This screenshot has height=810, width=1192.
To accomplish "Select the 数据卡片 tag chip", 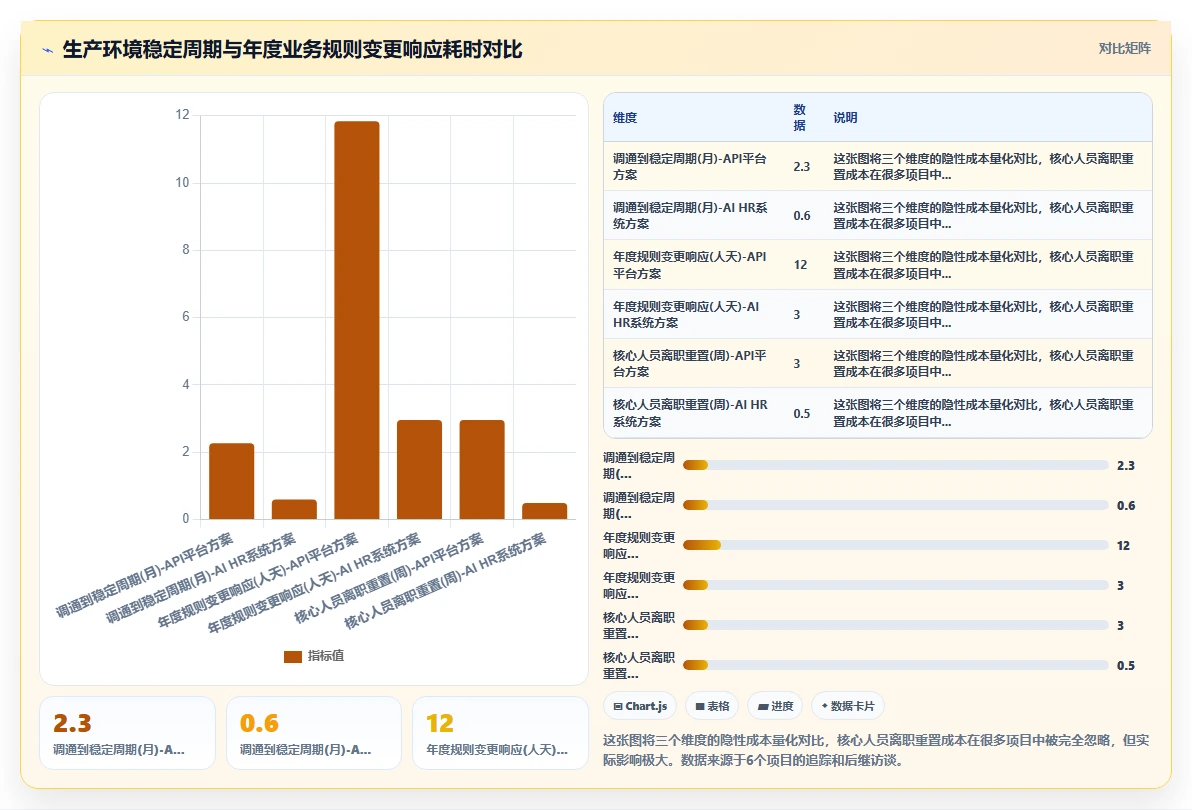I will point(848,706).
